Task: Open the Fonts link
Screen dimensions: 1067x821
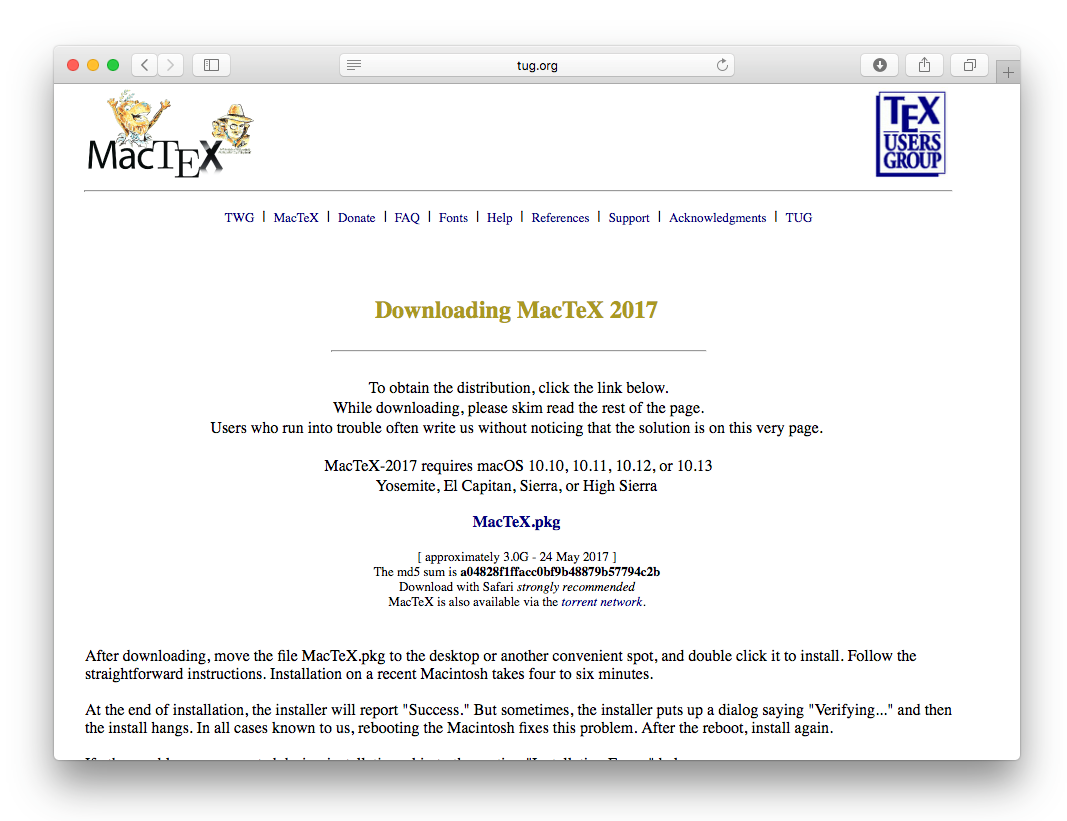Action: pos(453,218)
